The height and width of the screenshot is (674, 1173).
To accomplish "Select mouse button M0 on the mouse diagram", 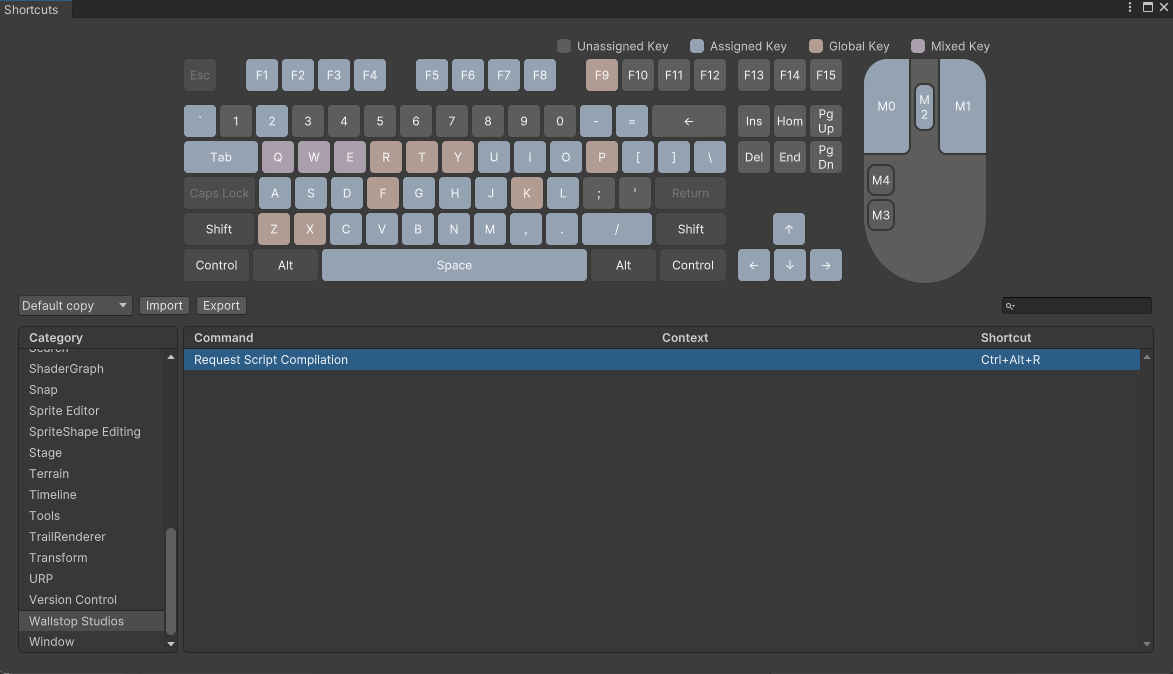I will (885, 105).
